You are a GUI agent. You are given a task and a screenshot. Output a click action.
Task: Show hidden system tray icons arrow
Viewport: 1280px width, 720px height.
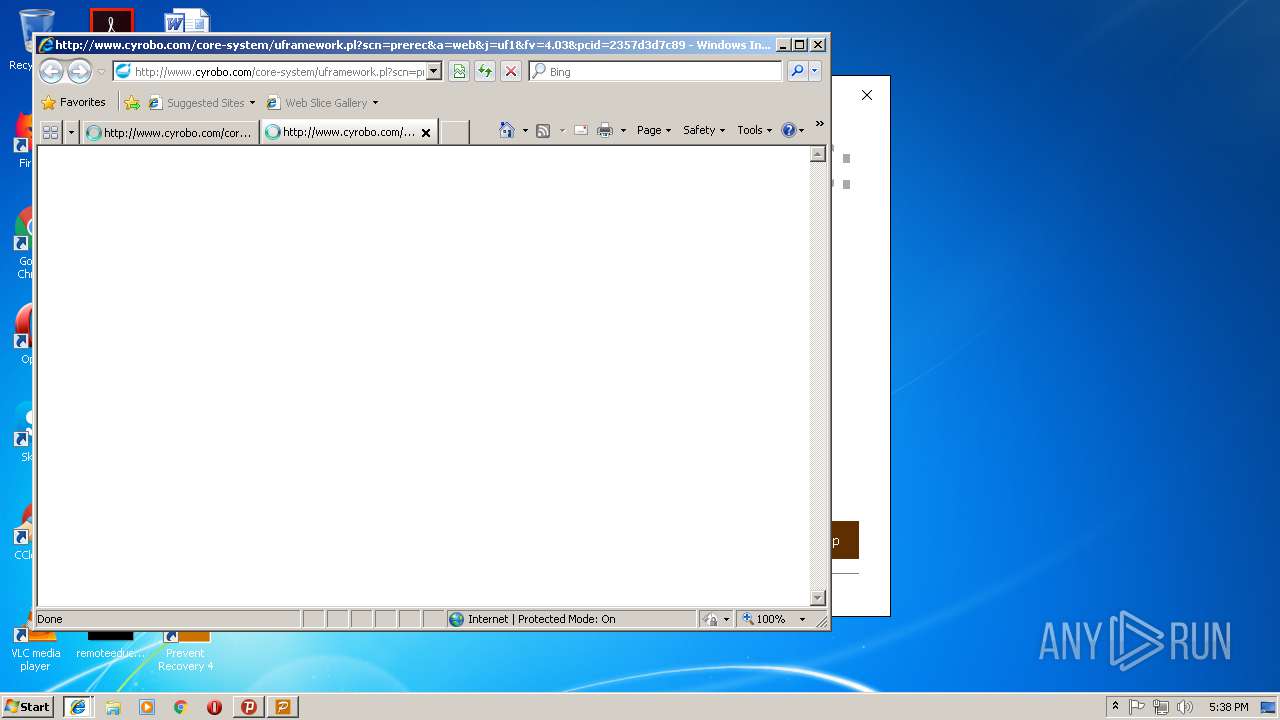(1115, 706)
